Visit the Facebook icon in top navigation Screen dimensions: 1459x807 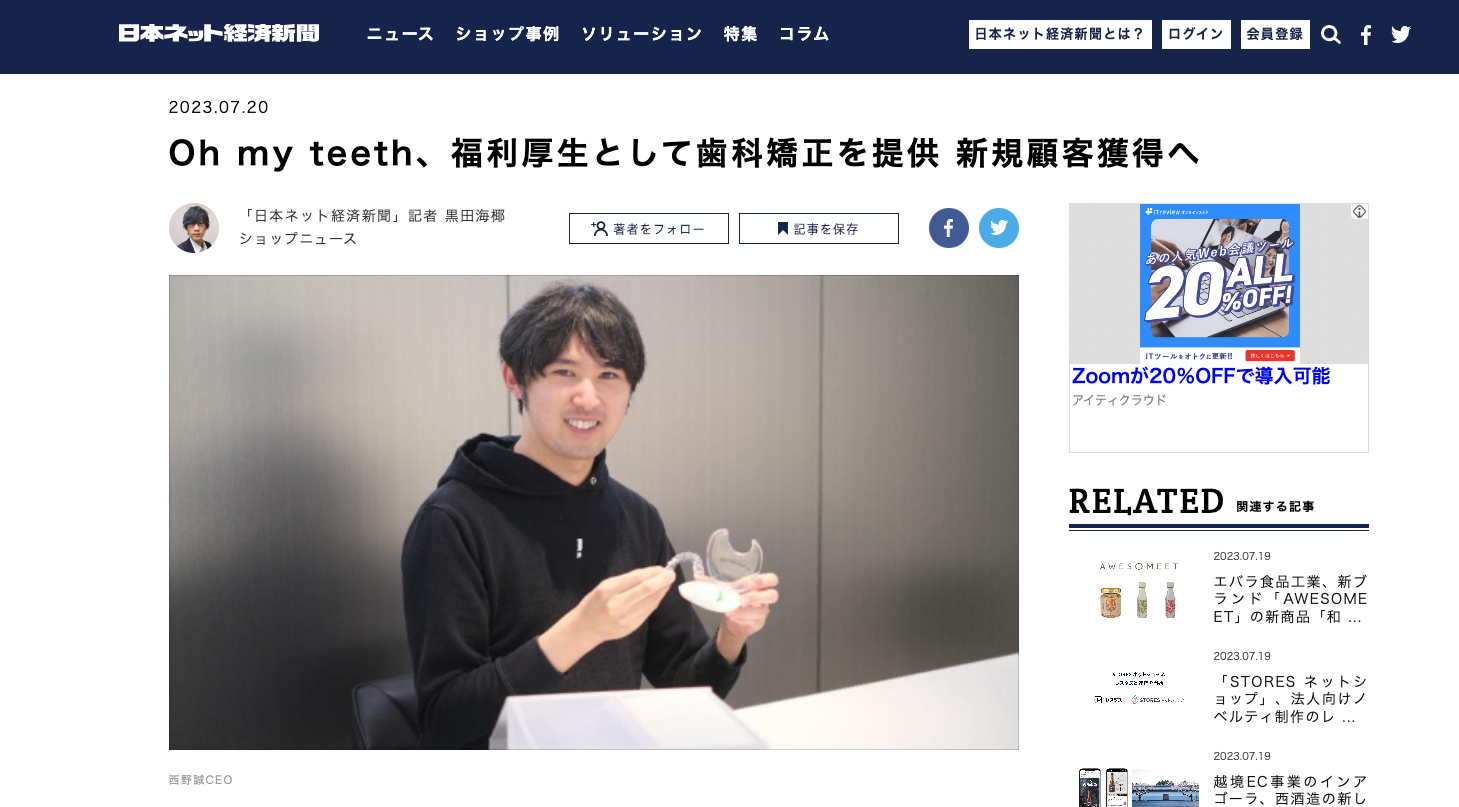pyautogui.click(x=1366, y=35)
